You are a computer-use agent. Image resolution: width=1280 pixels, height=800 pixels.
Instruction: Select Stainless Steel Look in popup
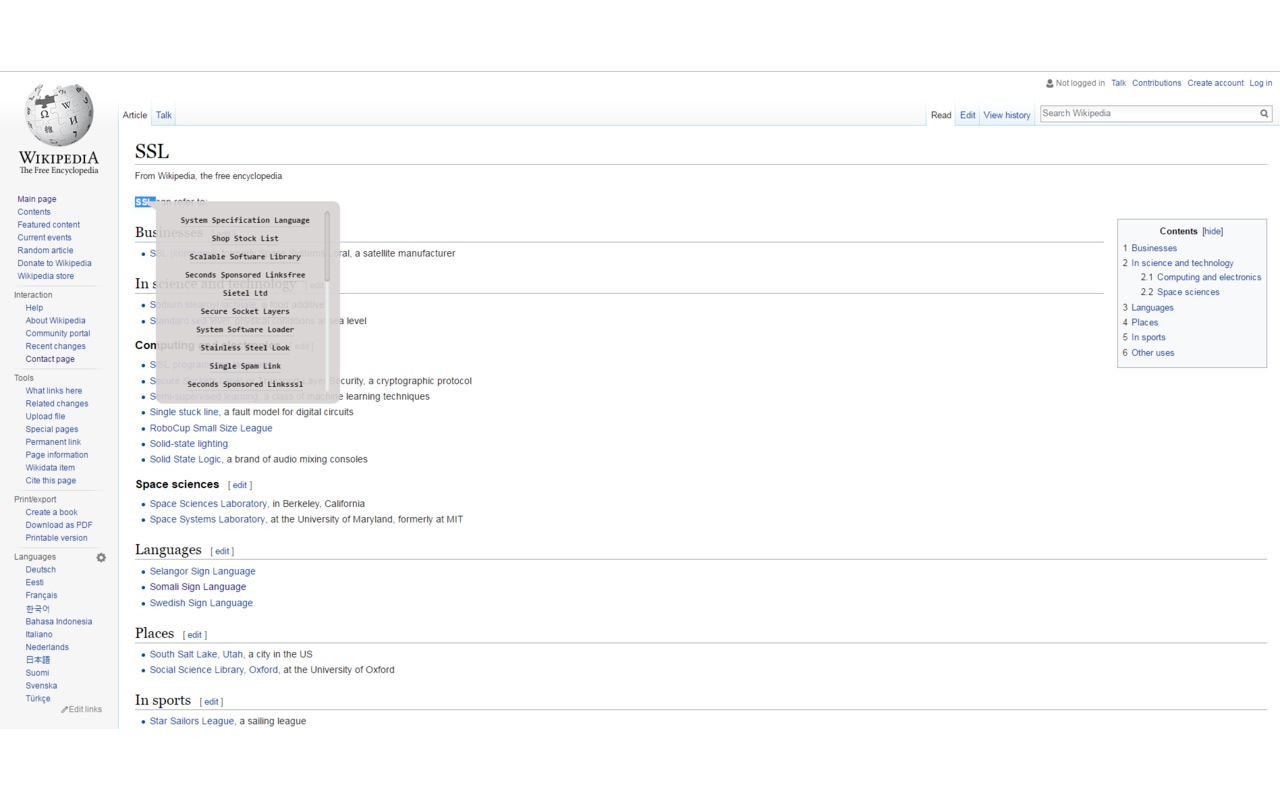(x=245, y=347)
